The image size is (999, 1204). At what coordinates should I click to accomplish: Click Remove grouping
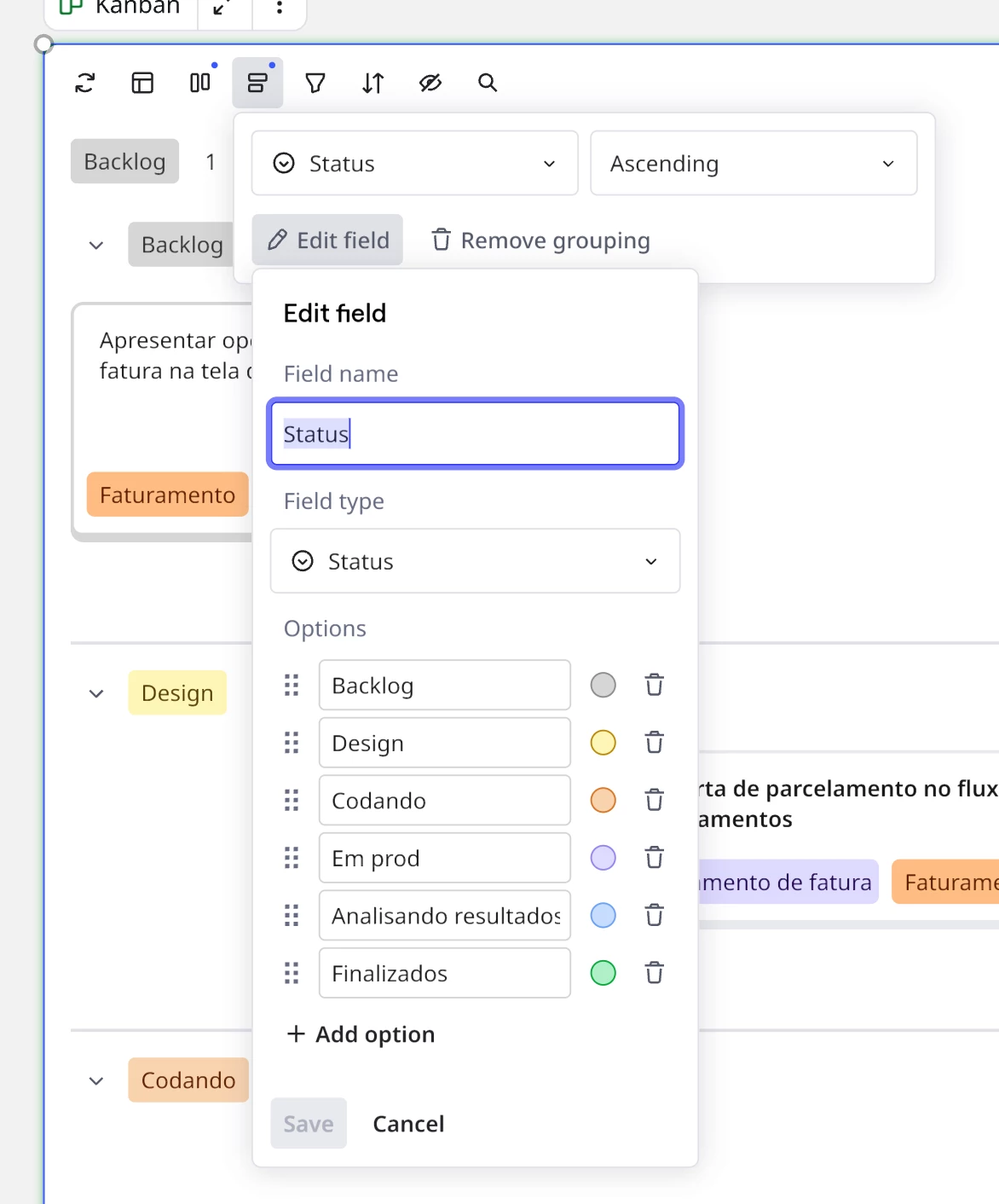(x=540, y=240)
